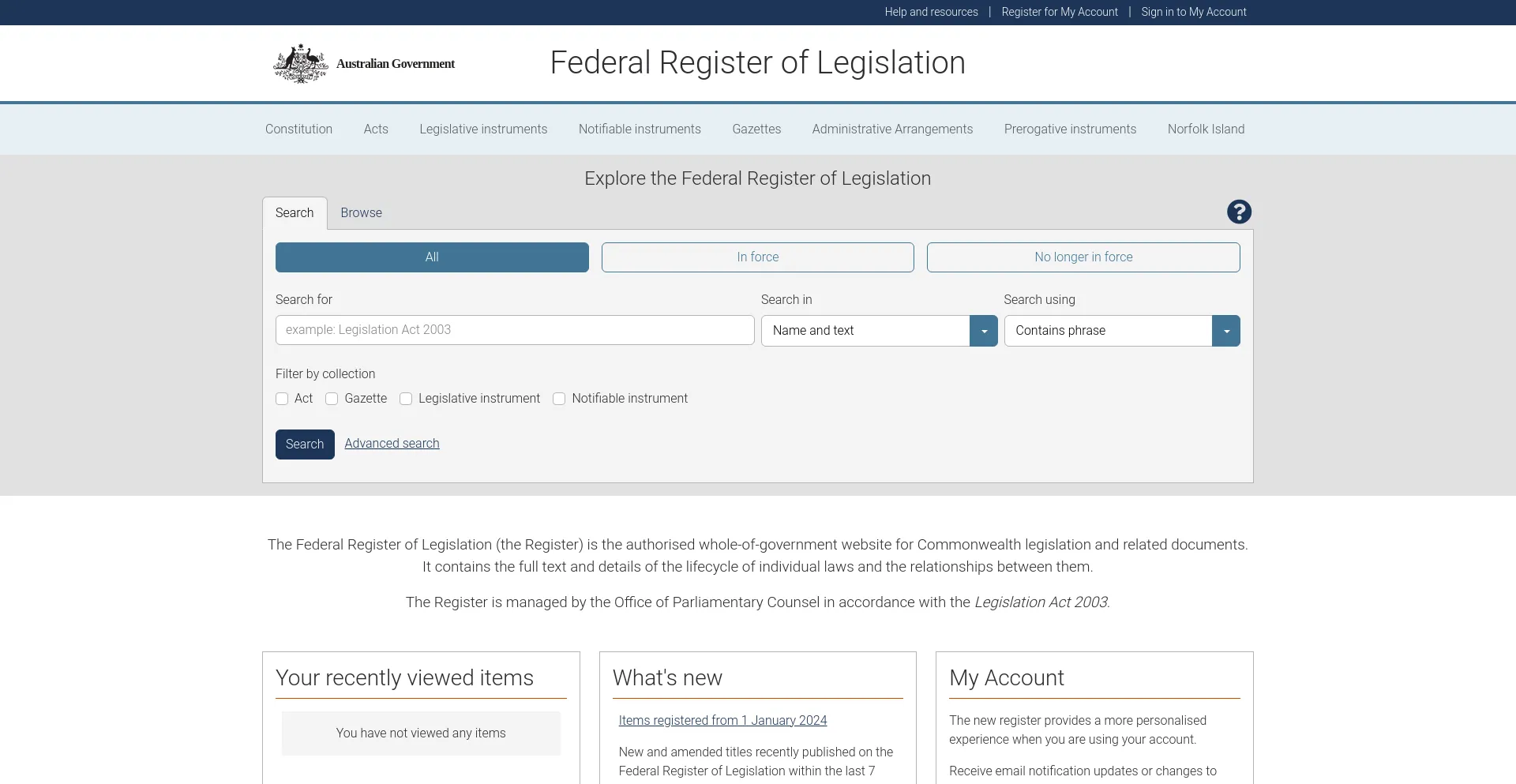Select the All status filter button
The height and width of the screenshot is (784, 1516).
432,257
